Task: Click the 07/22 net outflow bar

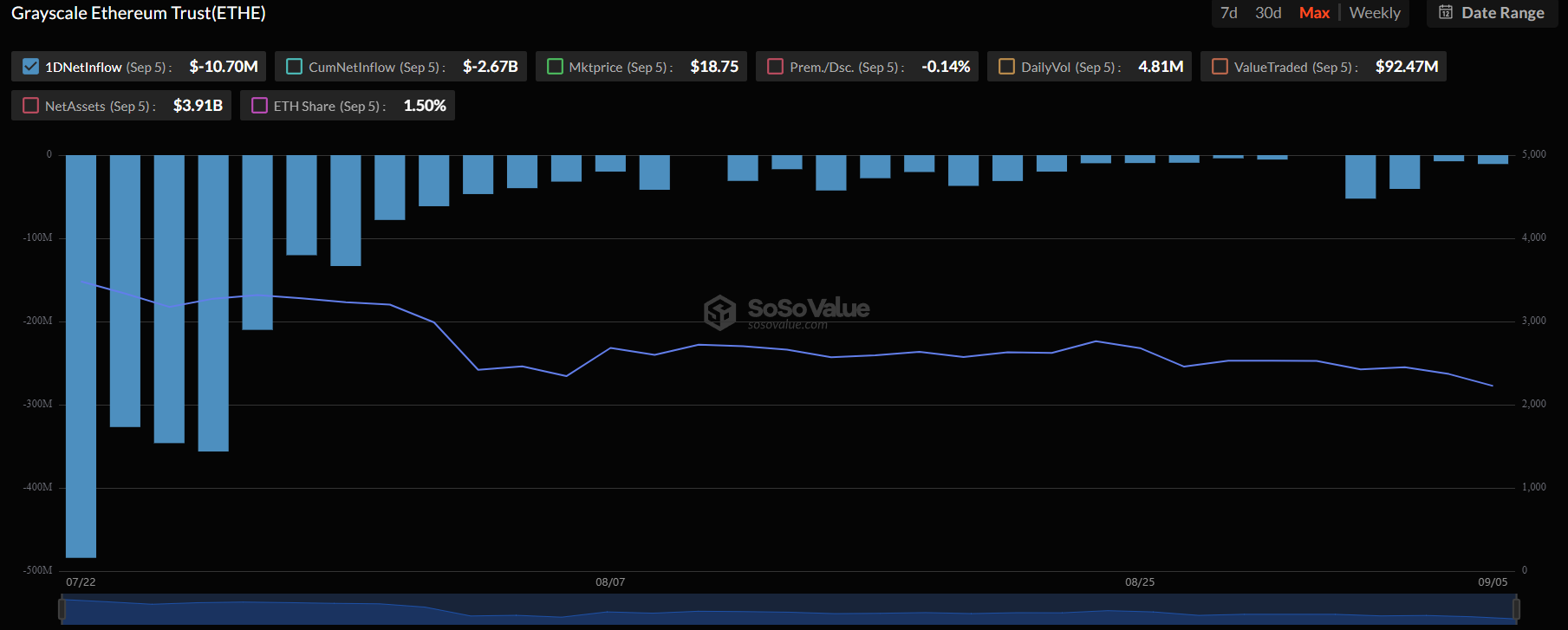Action: click(81, 356)
